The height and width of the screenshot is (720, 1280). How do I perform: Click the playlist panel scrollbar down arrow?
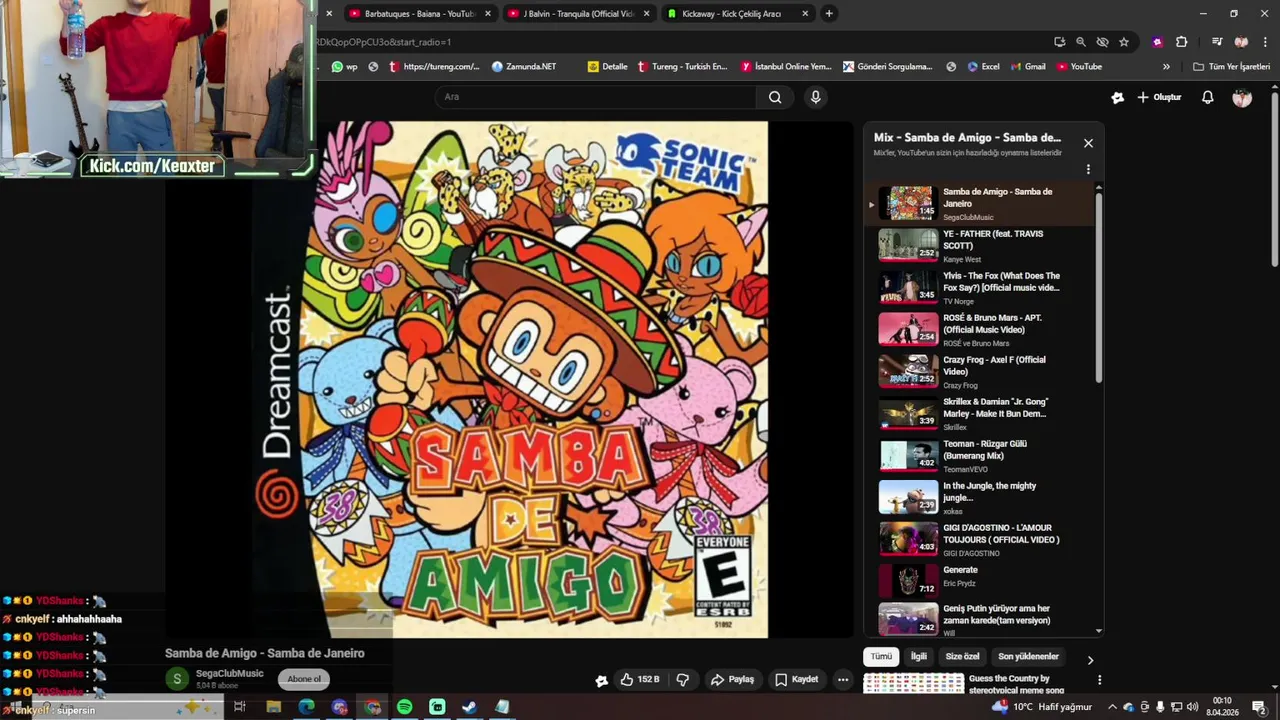click(1099, 631)
